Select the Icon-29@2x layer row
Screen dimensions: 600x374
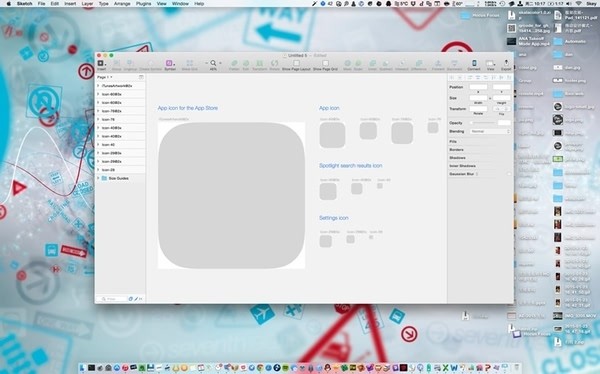tap(120, 162)
